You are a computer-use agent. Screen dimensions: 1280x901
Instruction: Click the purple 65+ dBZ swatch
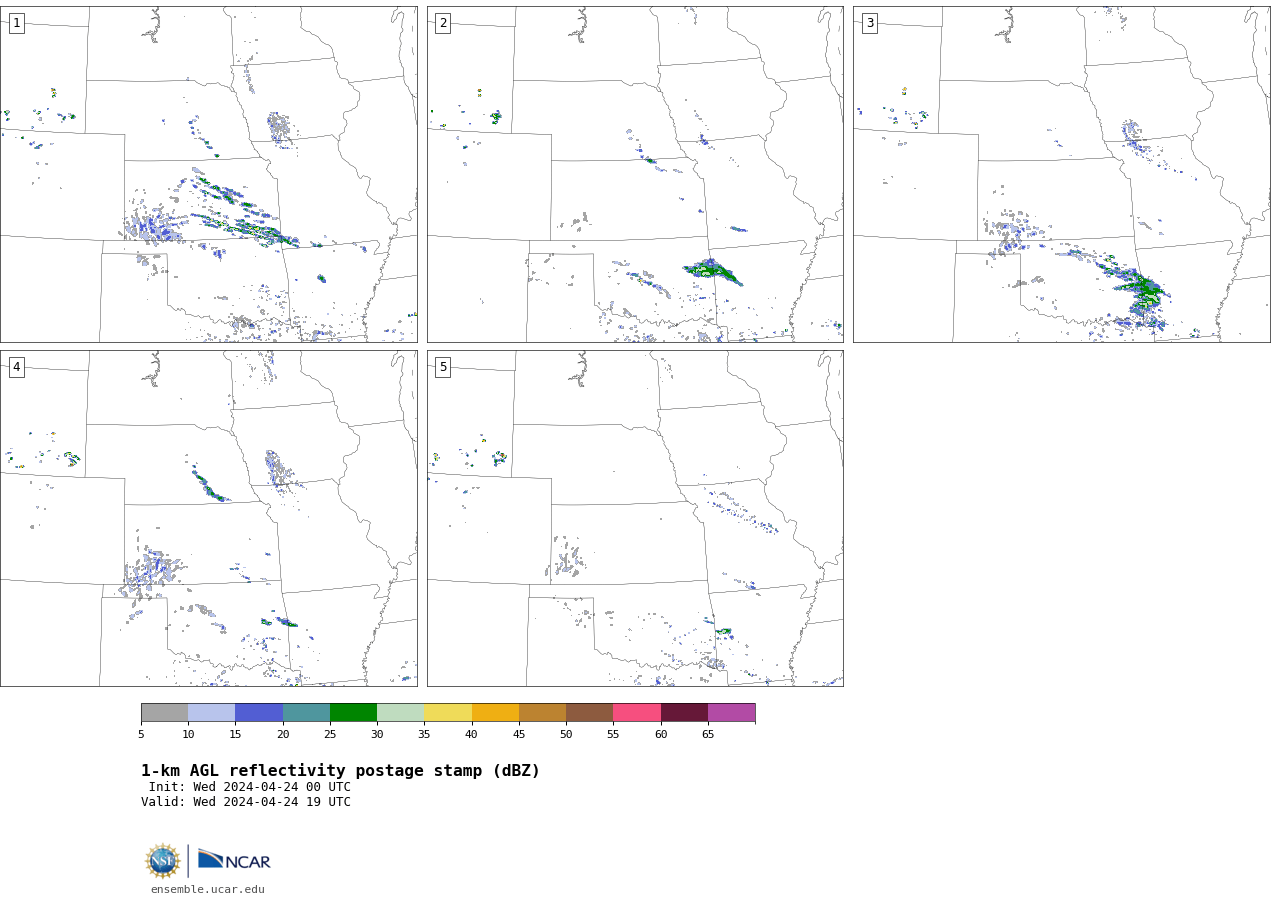pos(731,713)
